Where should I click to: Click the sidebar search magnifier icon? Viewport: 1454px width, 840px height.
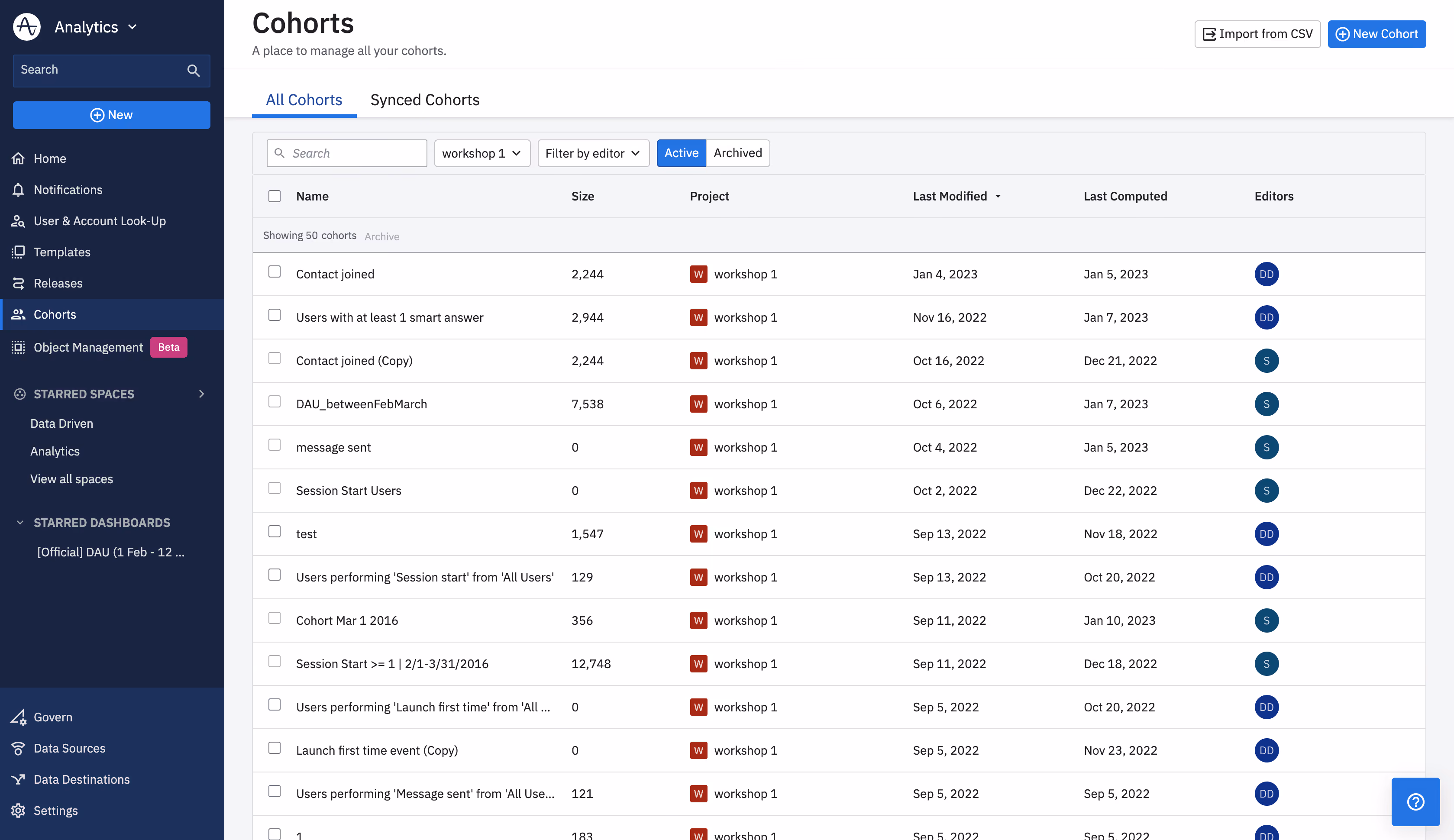pyautogui.click(x=193, y=71)
